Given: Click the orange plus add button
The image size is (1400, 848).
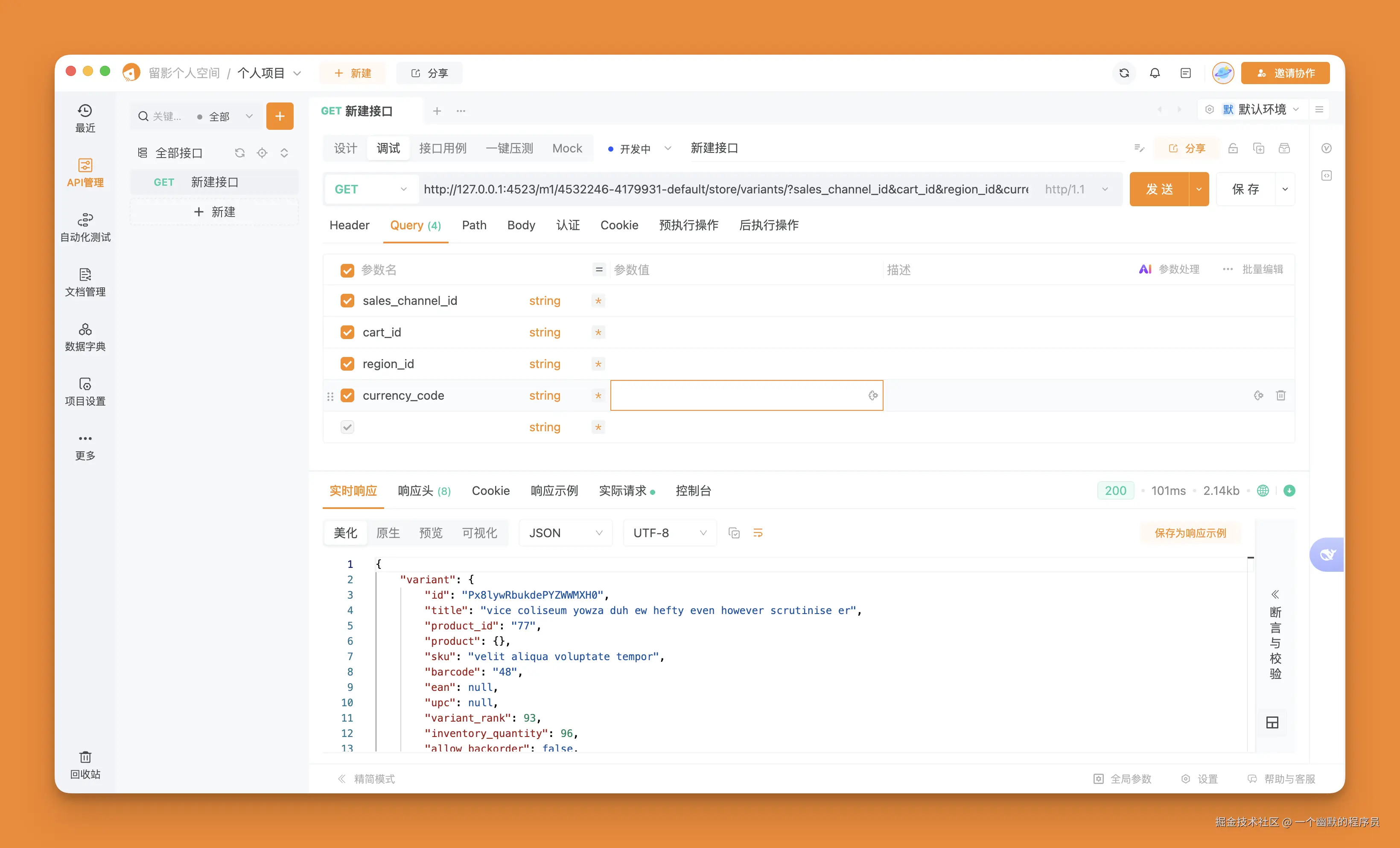Looking at the screenshot, I should 280,116.
